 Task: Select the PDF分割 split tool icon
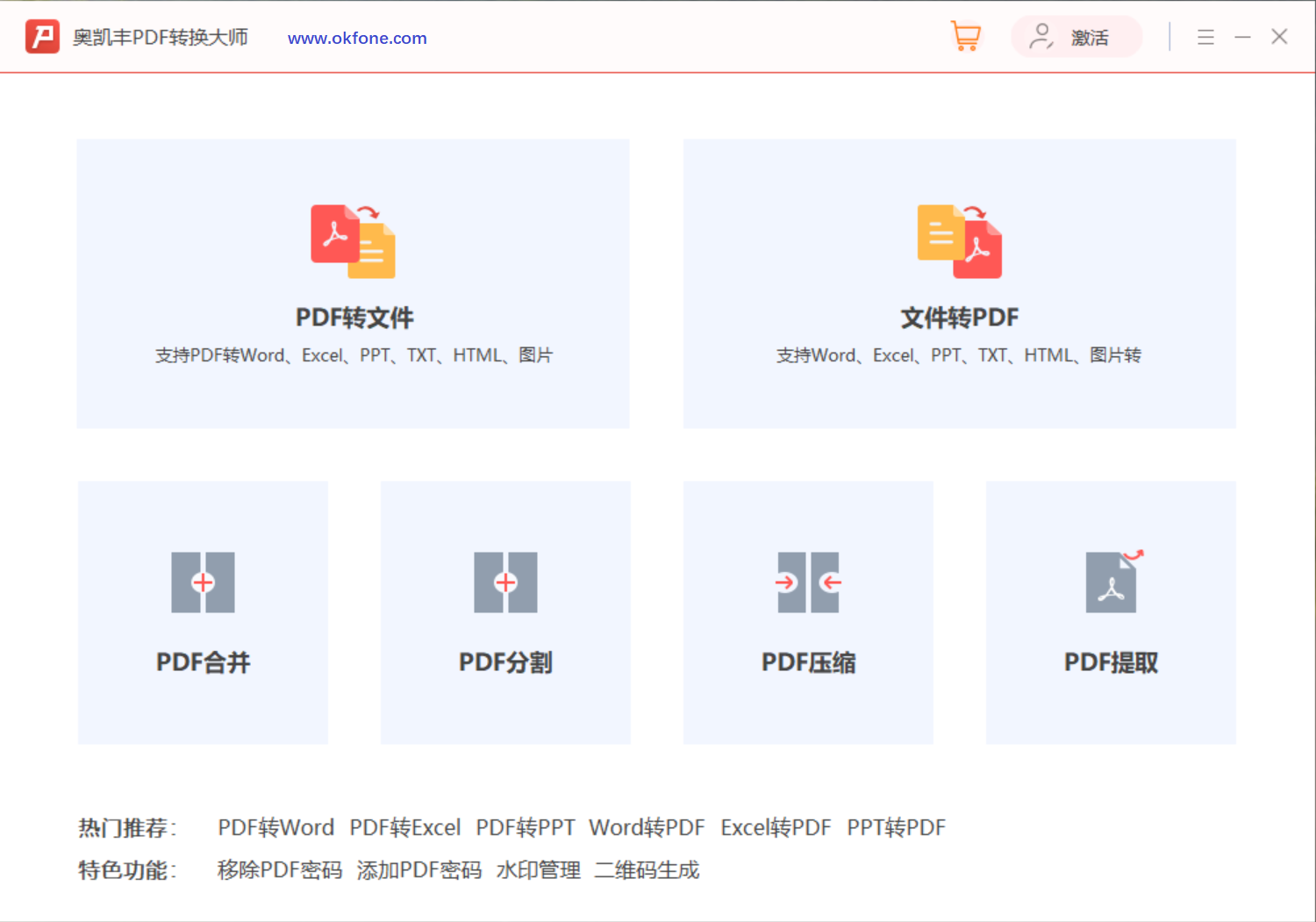tap(505, 582)
